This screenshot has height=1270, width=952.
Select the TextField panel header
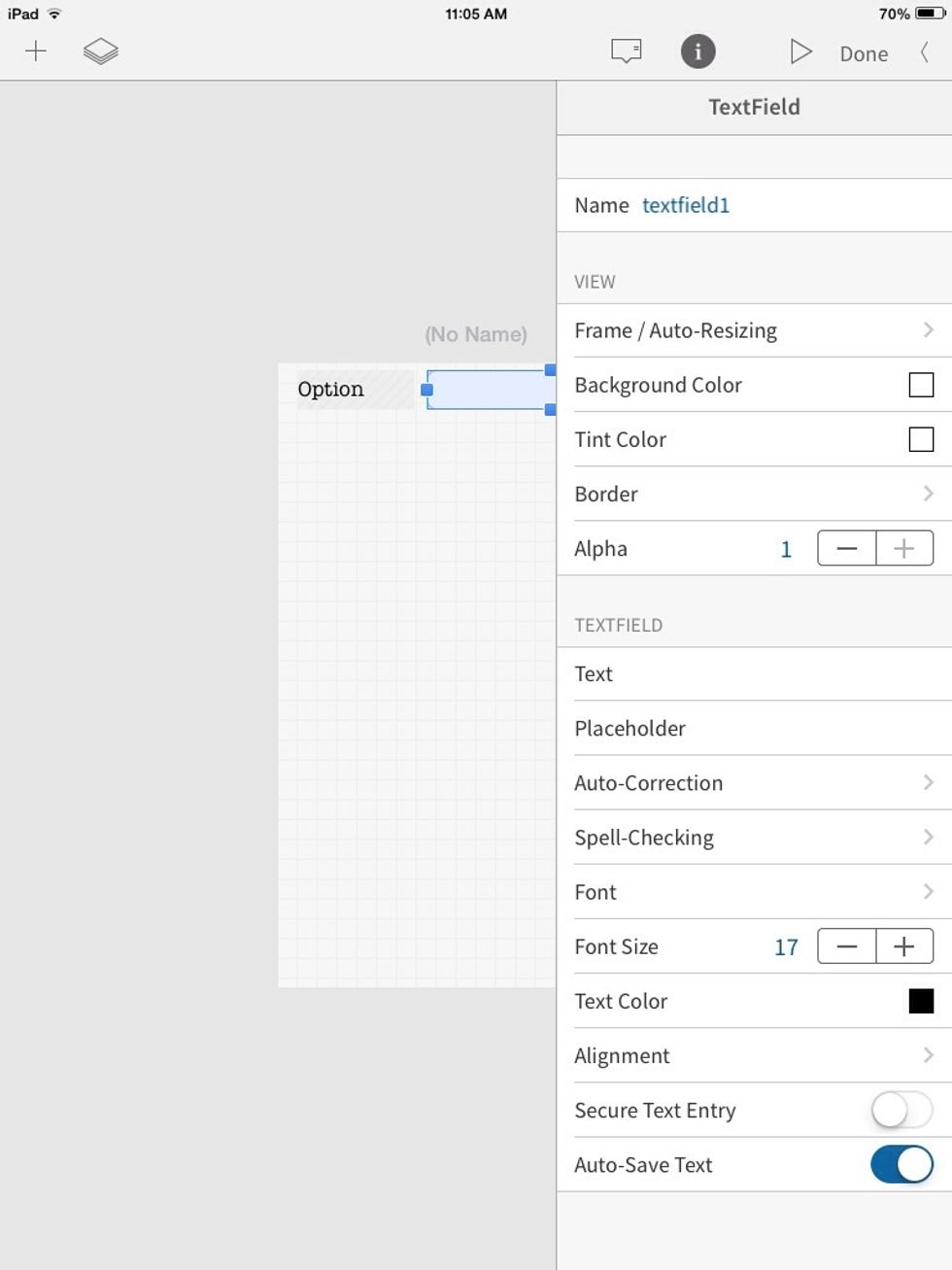coord(753,107)
